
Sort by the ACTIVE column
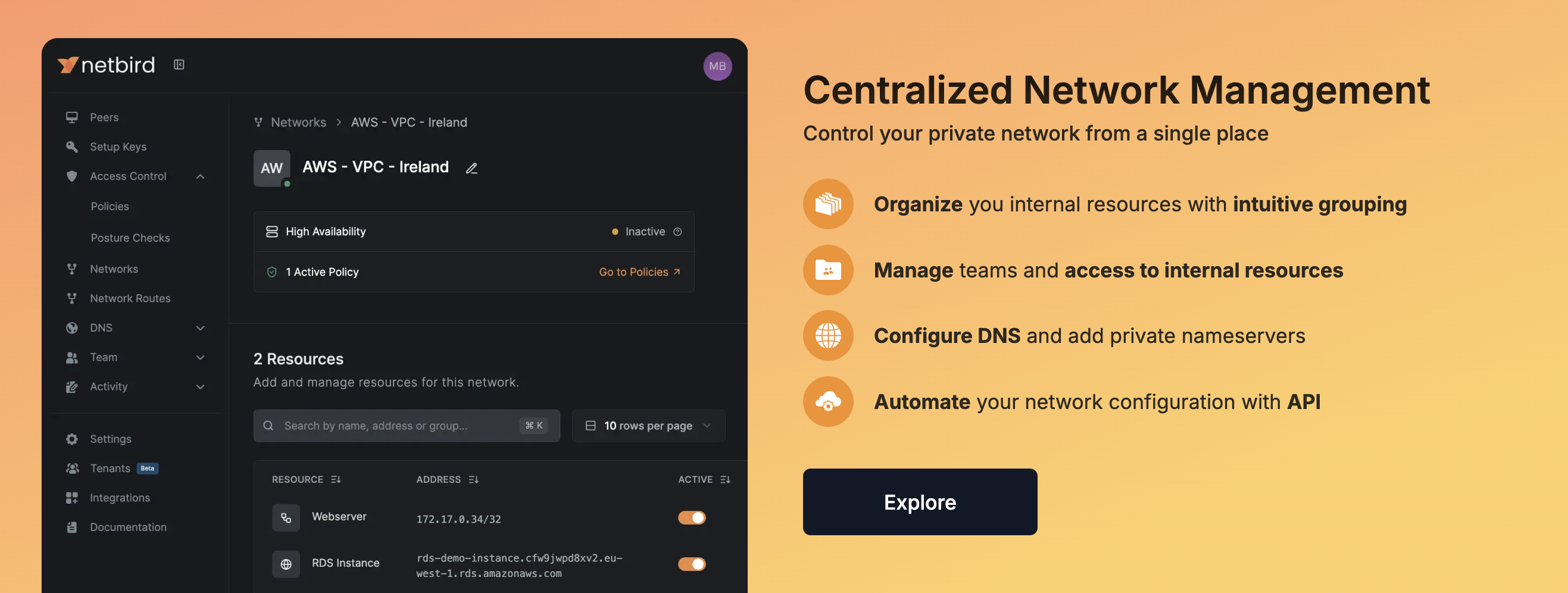[704, 480]
